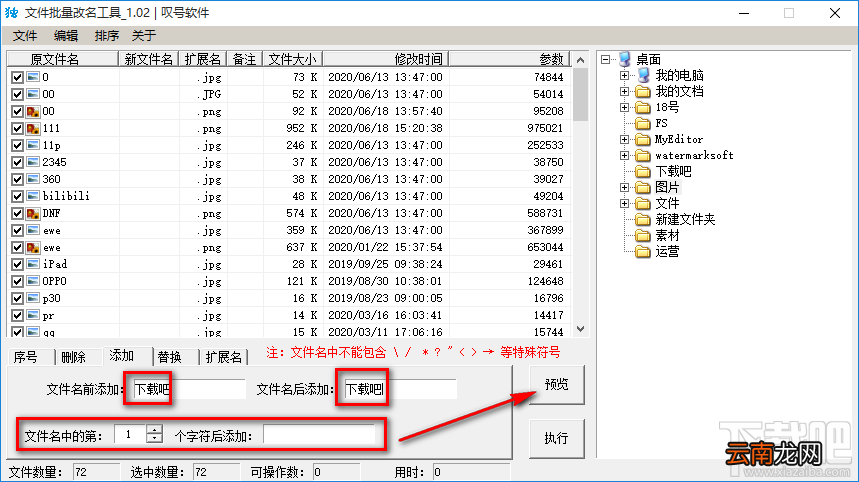Sort by 修改时间 column header
Viewport: 859px width, 482px height.
pos(386,59)
